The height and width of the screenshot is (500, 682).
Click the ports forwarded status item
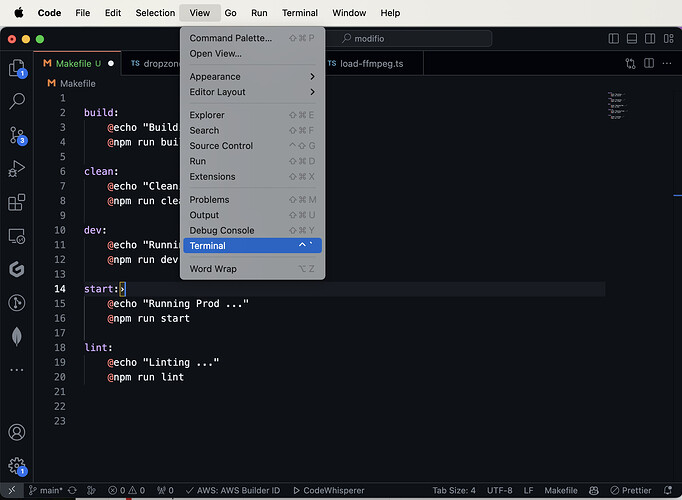tap(165, 490)
